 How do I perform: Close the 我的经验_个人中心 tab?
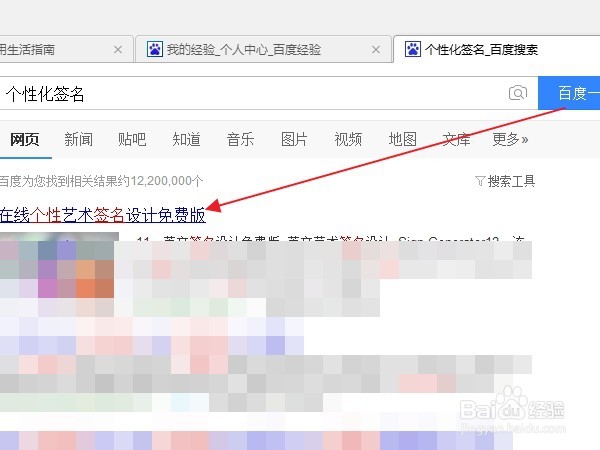(x=376, y=49)
